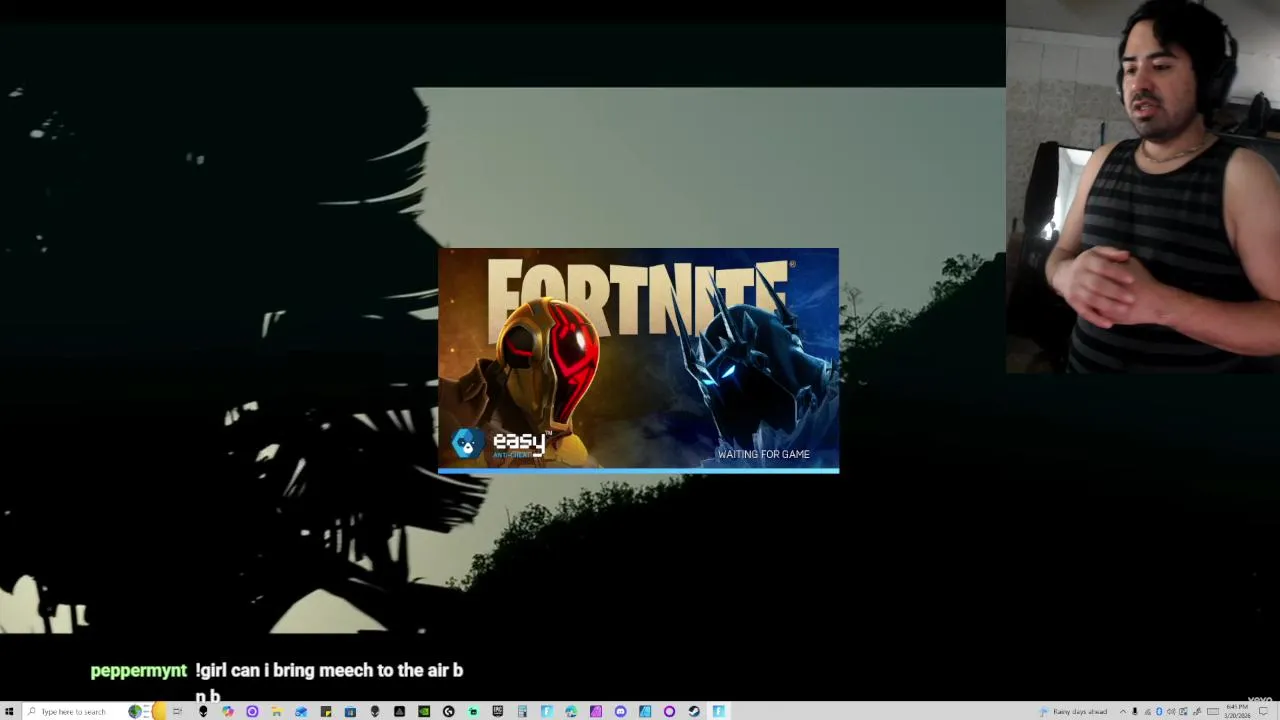Expand the hidden system tray icons chevron
Image resolution: width=1280 pixels, height=720 pixels.
tap(1123, 712)
